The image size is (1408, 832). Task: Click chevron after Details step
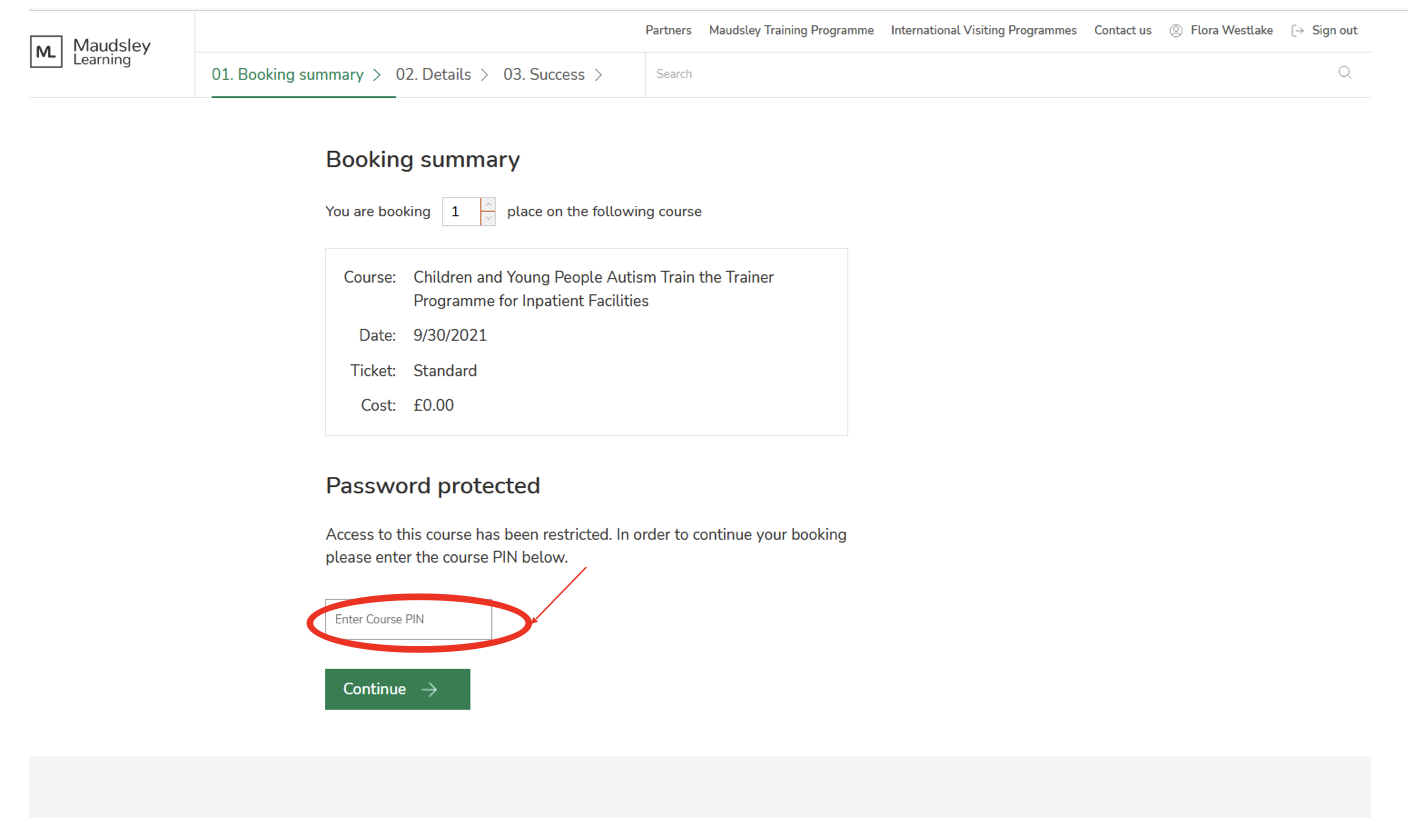[x=484, y=75]
